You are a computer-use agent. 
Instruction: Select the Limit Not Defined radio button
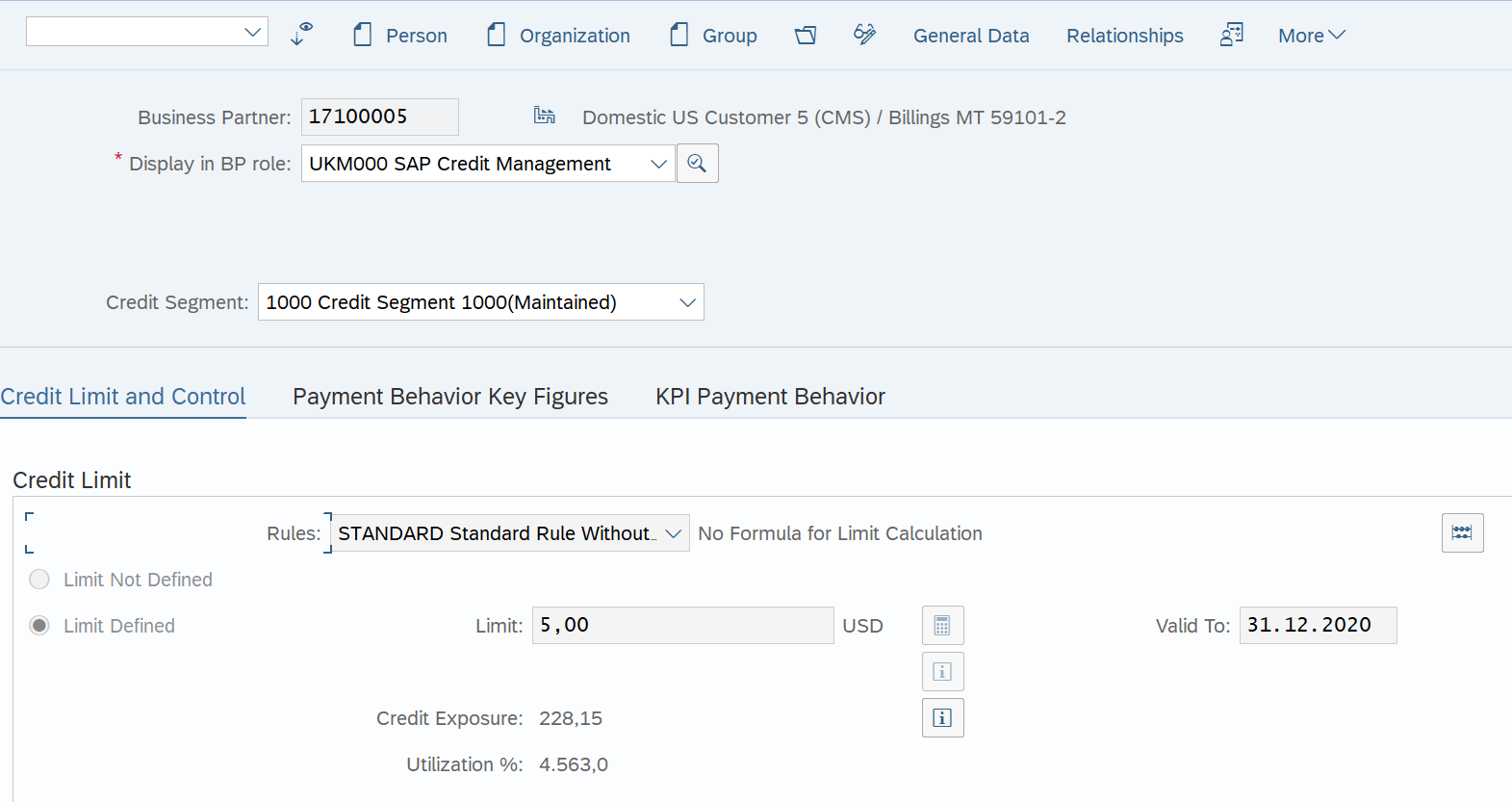coord(39,580)
